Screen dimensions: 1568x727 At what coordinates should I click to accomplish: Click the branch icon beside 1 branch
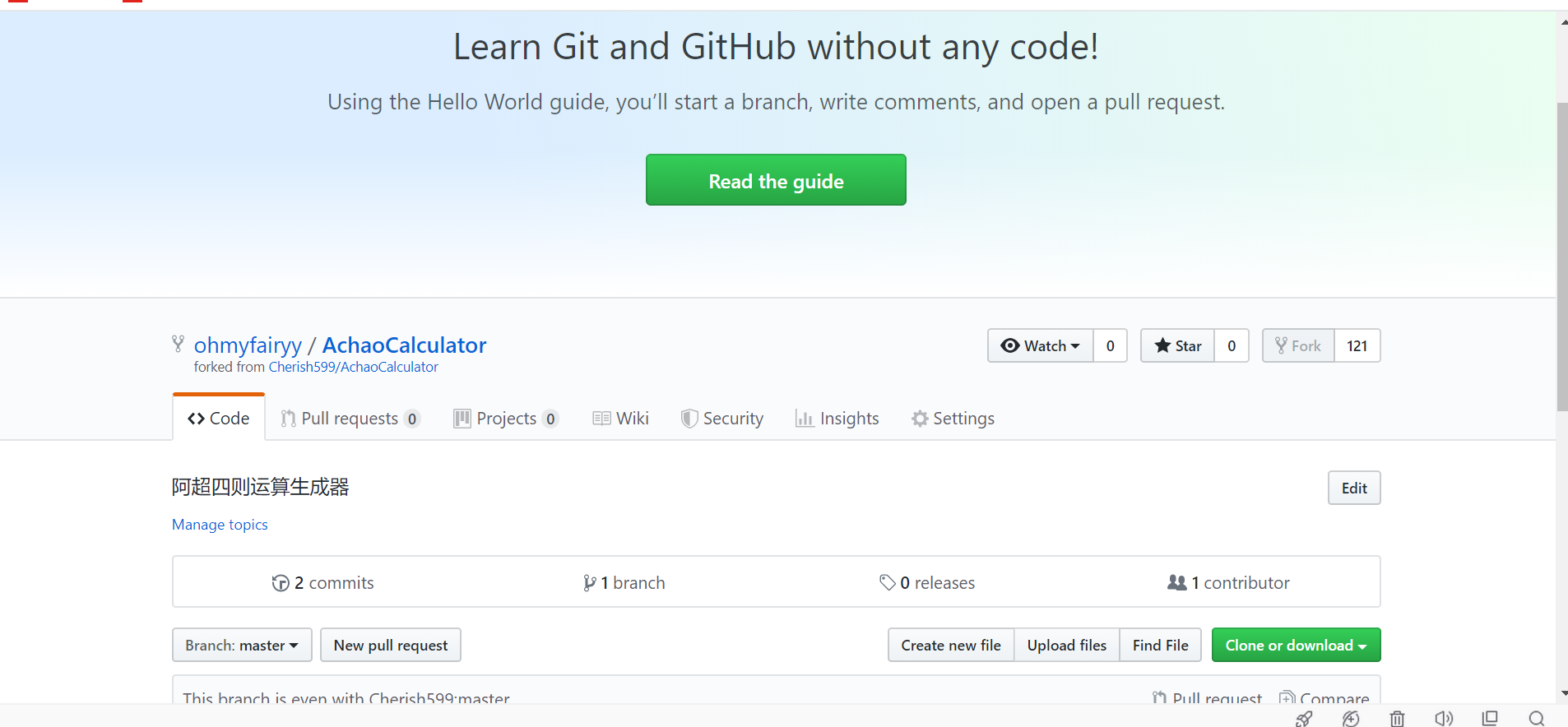[589, 583]
